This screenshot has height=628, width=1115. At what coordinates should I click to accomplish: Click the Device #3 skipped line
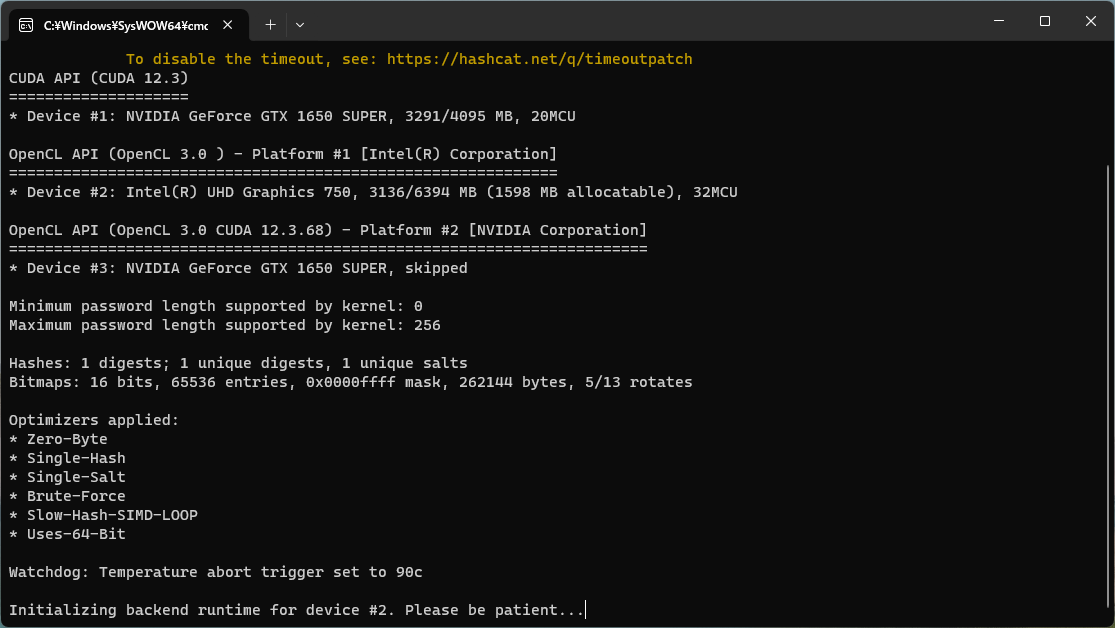click(x=238, y=268)
